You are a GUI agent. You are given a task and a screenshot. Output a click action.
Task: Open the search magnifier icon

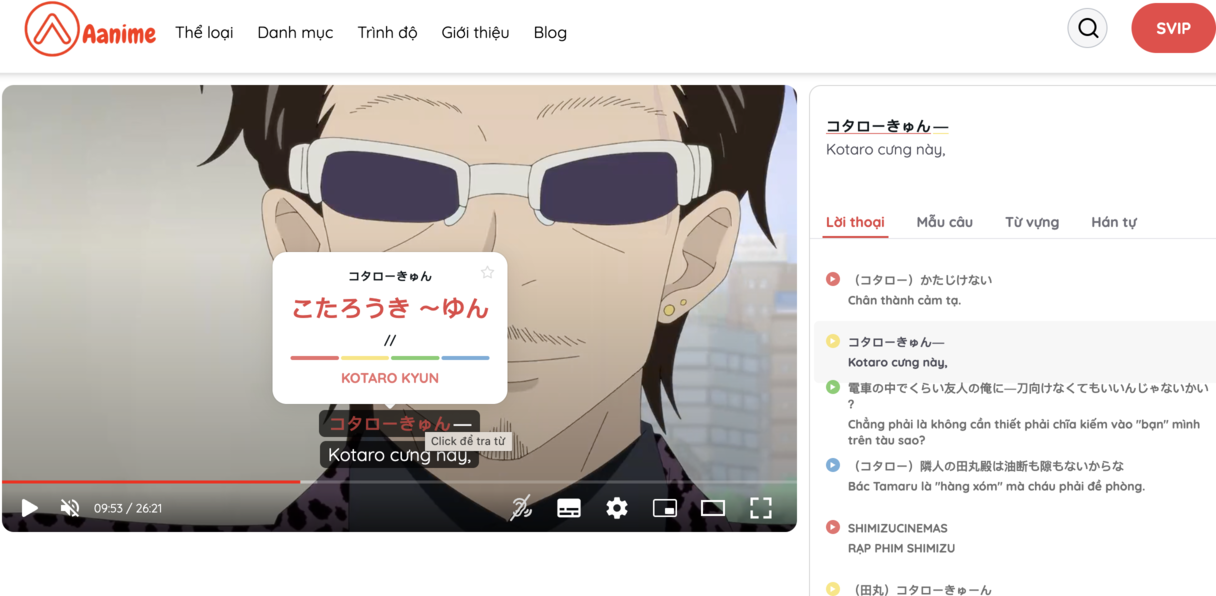pos(1087,28)
